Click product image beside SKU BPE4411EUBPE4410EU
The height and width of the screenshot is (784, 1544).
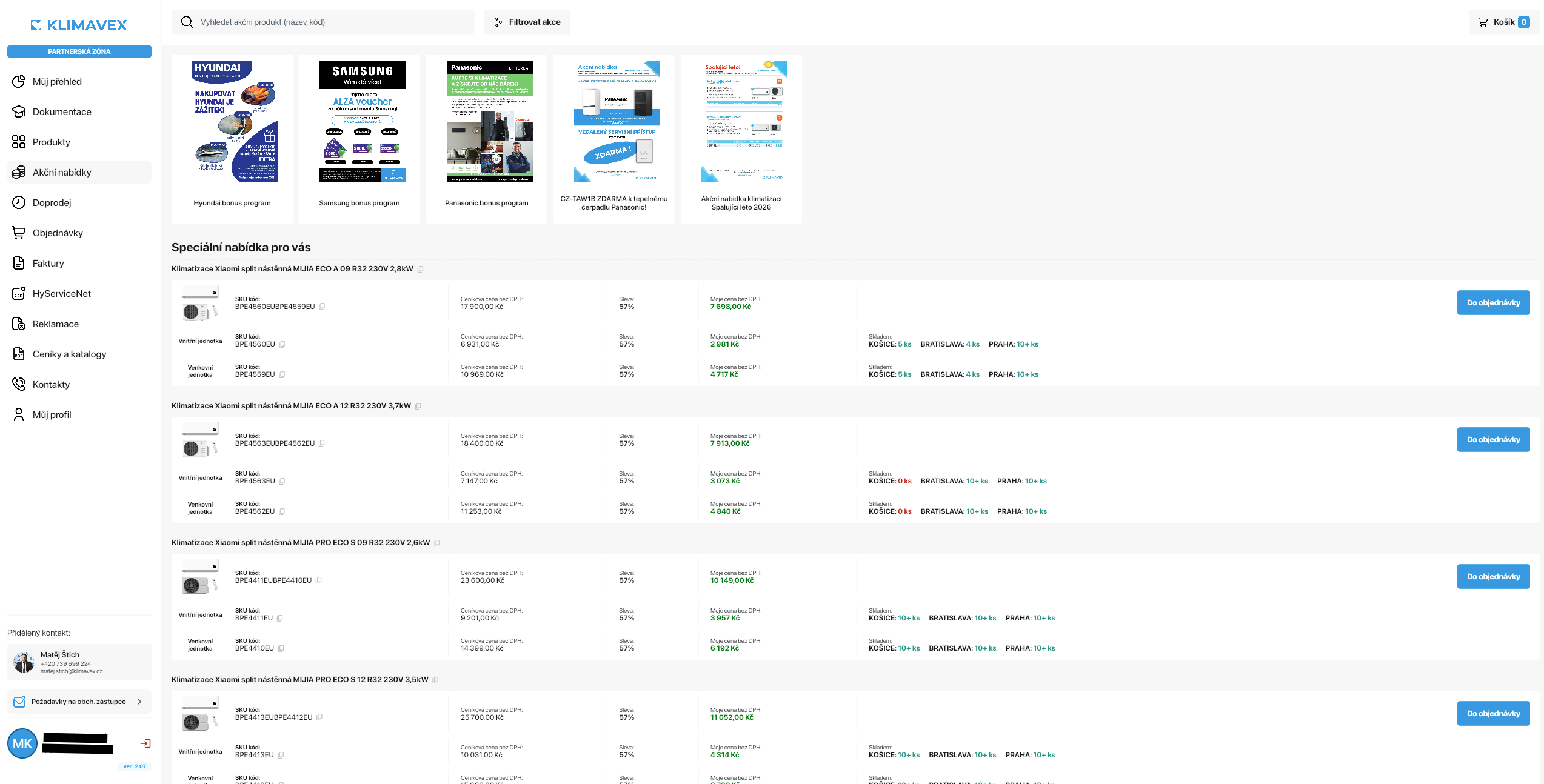[x=200, y=577]
